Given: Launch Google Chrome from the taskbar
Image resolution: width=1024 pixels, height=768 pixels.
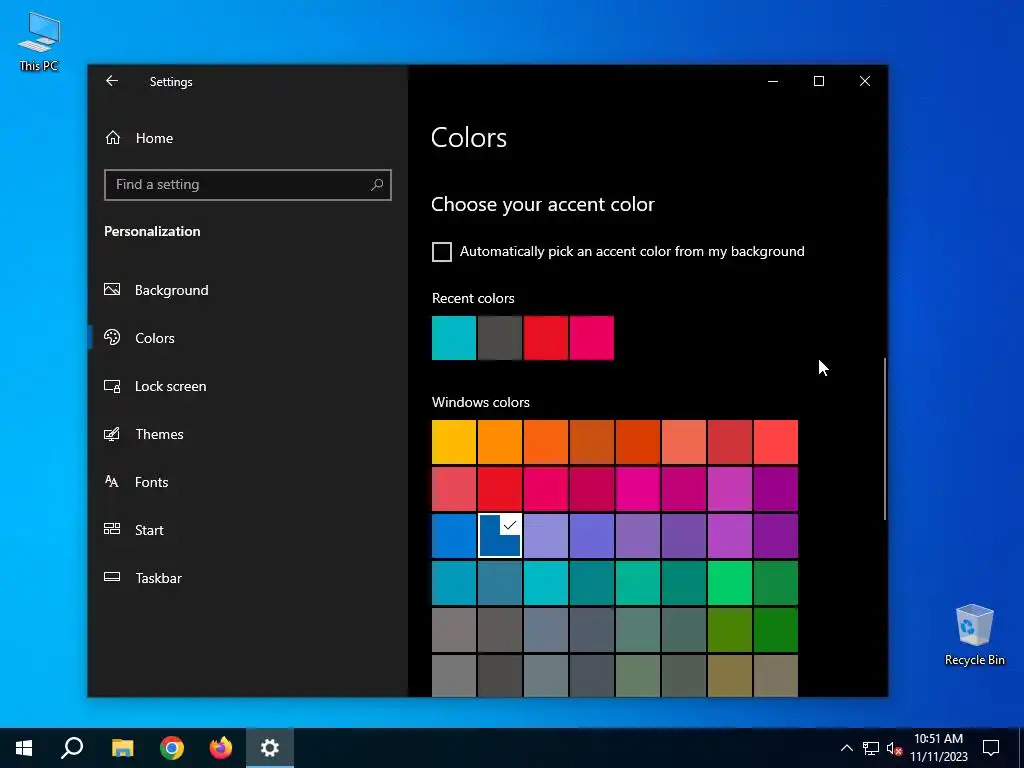Looking at the screenshot, I should (x=172, y=748).
